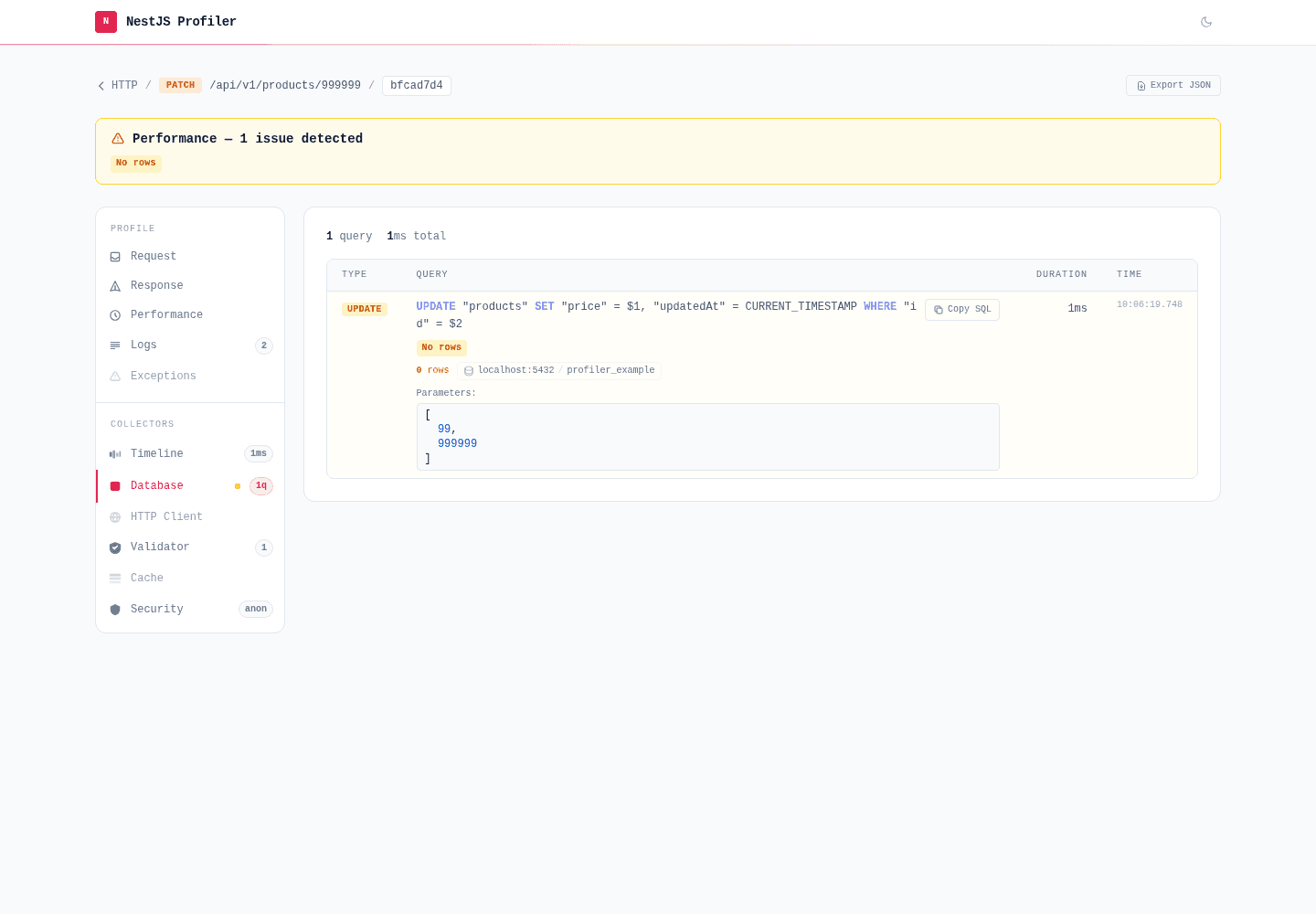Click the Request inbox icon

pyautogui.click(x=115, y=257)
